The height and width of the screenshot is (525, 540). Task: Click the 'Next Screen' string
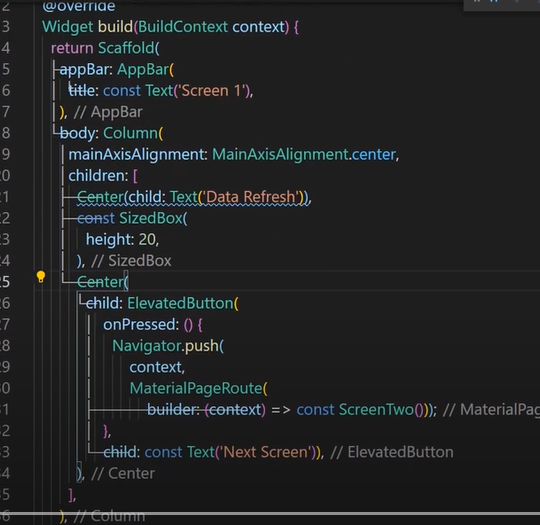tap(265, 452)
